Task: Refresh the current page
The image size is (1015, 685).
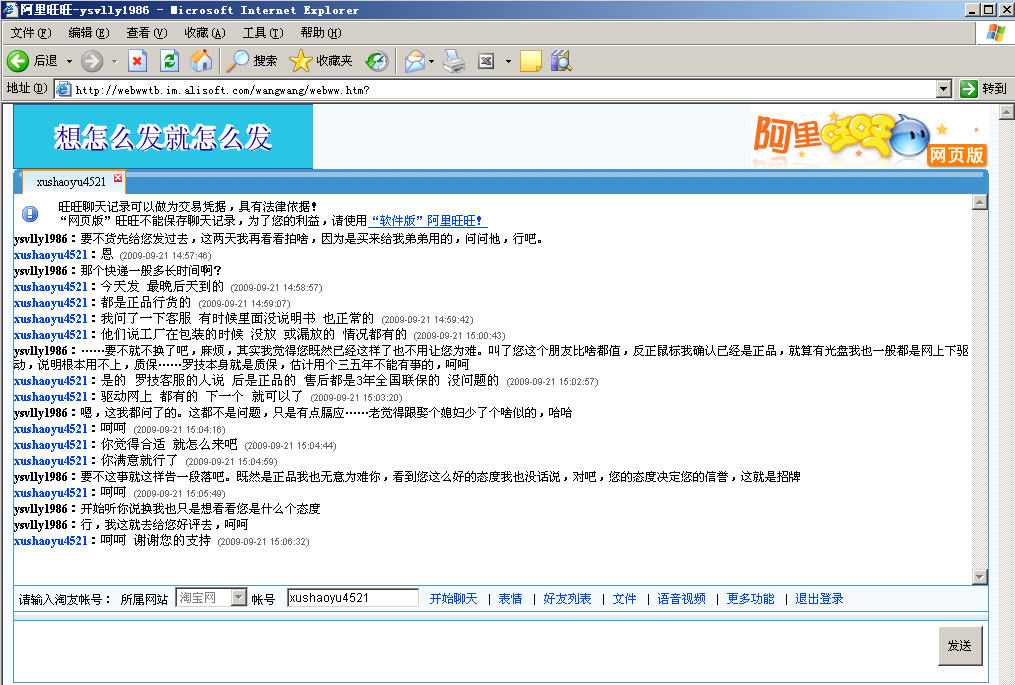Action: point(170,61)
